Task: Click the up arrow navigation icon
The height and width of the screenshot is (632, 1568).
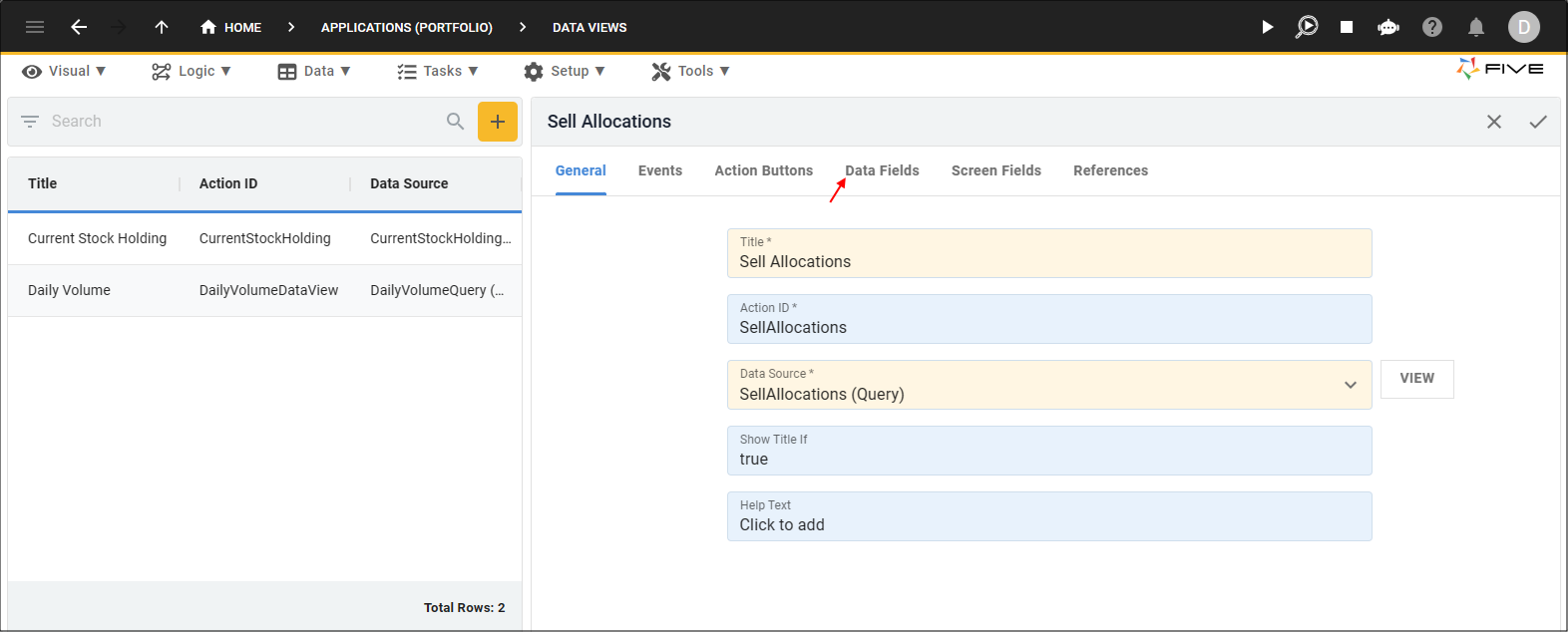Action: (162, 27)
